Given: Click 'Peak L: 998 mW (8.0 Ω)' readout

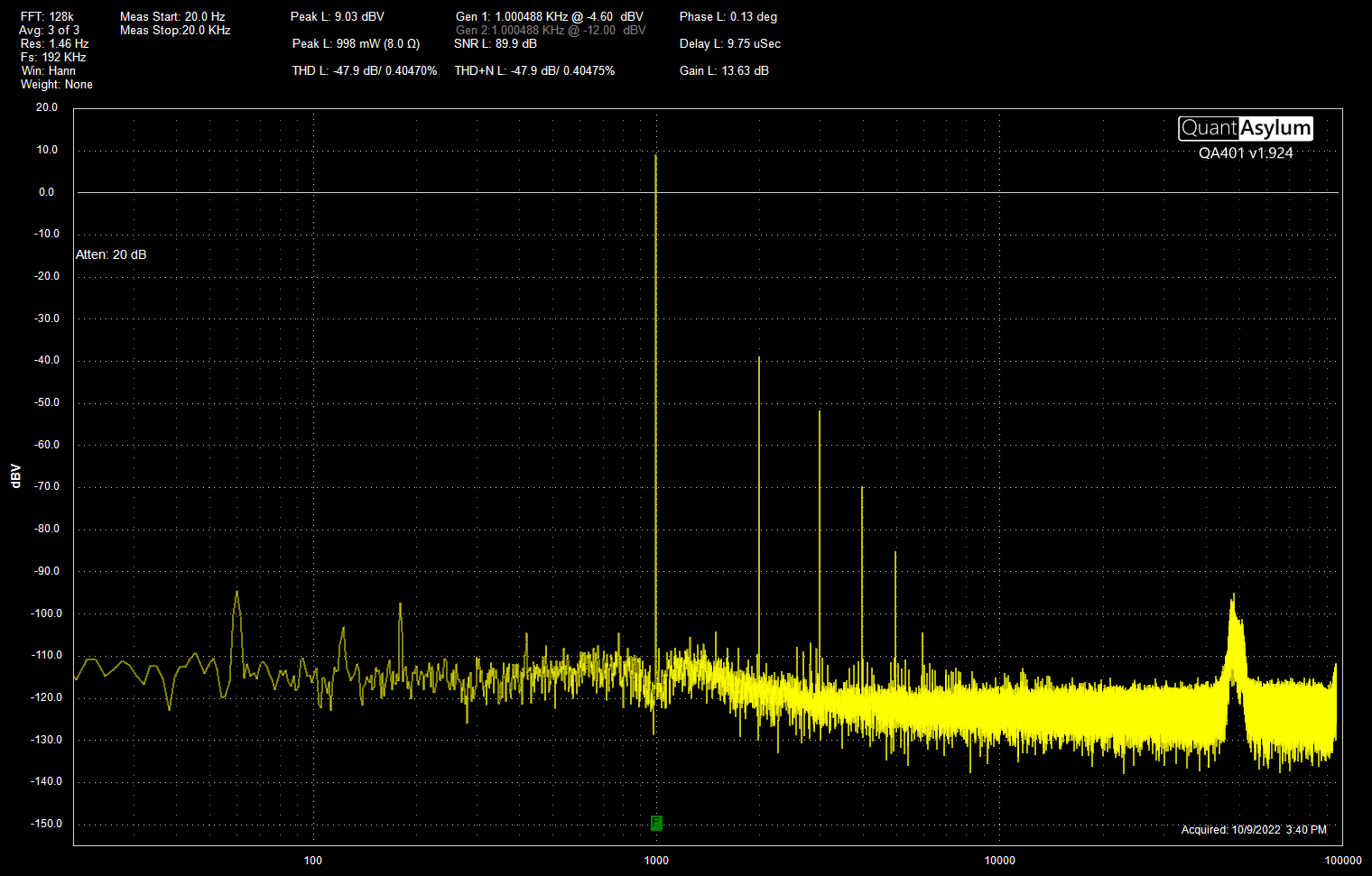Looking at the screenshot, I should coord(356,44).
